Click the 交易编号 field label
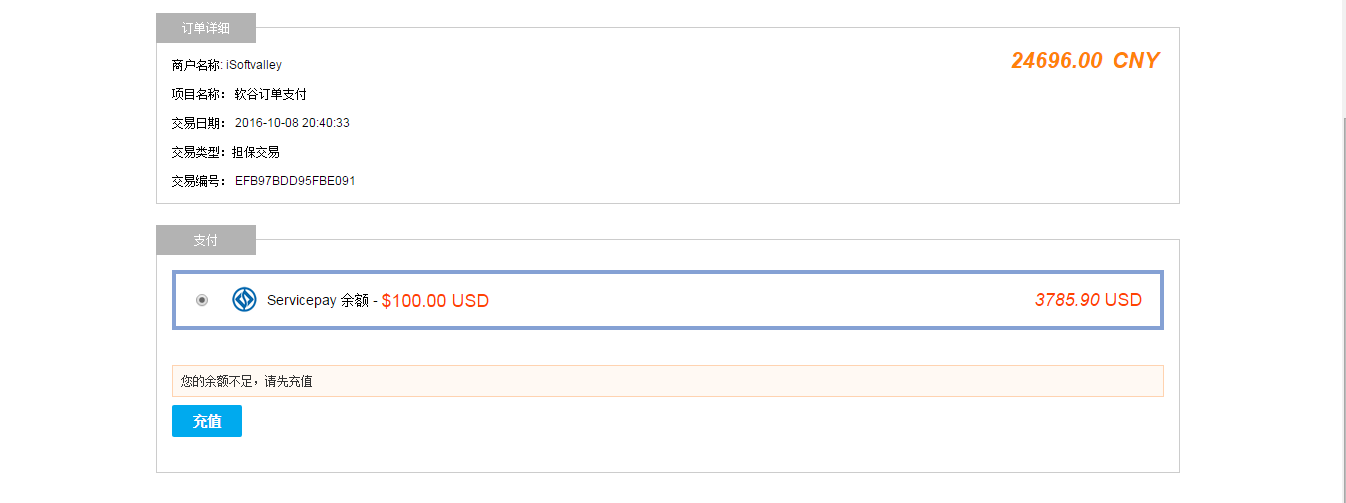 click(x=198, y=182)
